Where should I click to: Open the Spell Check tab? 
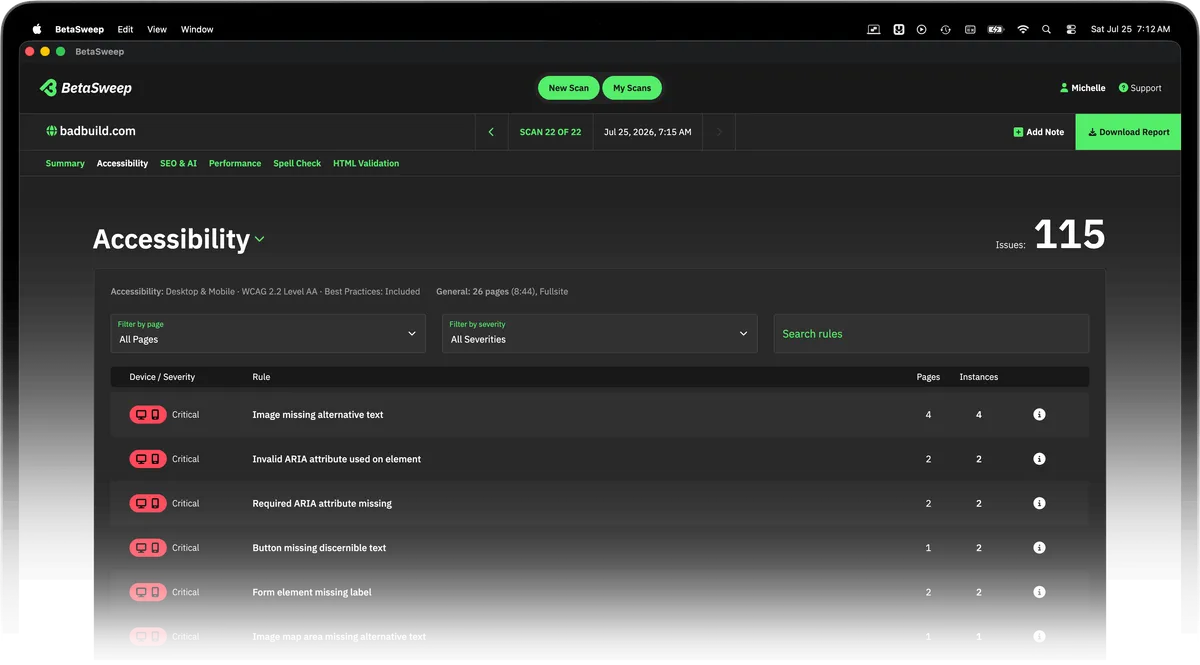(x=297, y=163)
